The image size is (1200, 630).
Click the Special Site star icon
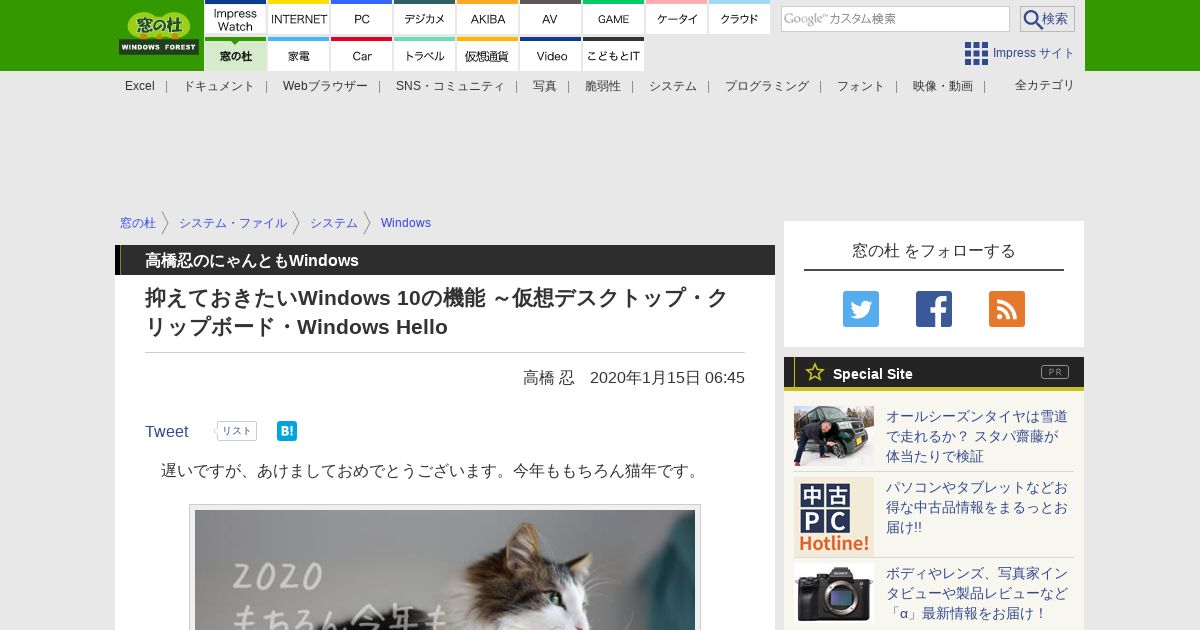(815, 372)
